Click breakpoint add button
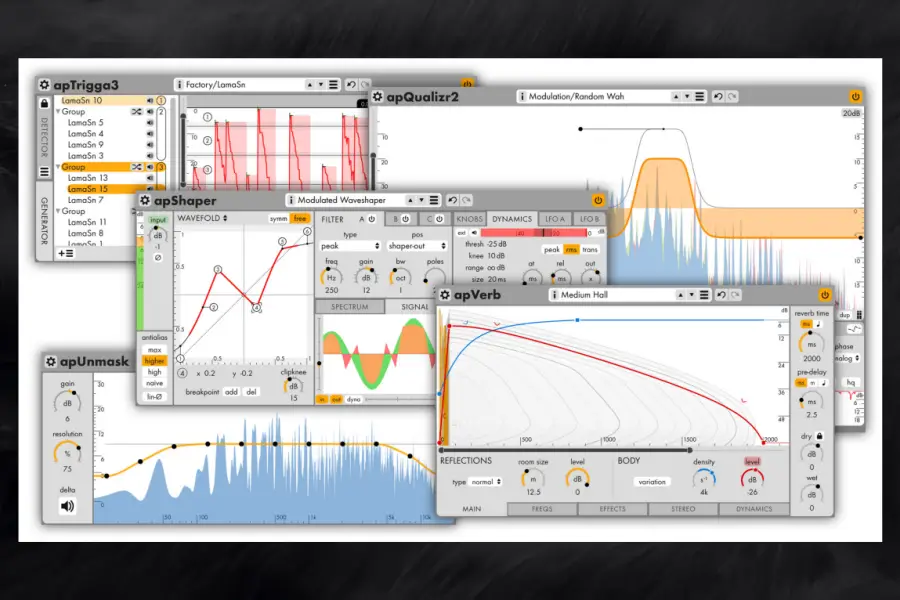The width and height of the screenshot is (900, 600). [231, 392]
